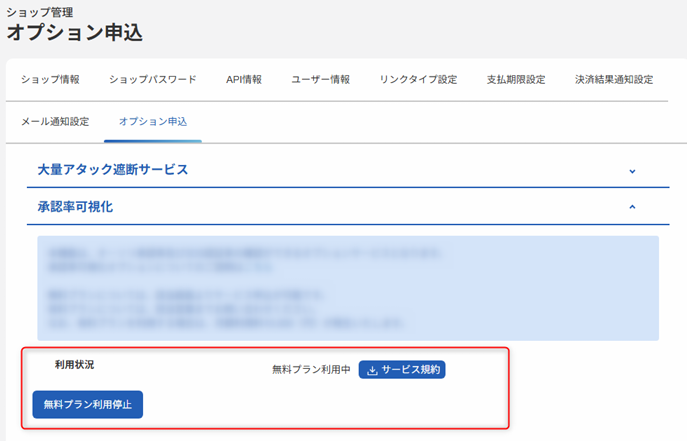This screenshot has height=443, width=689.
Task: Click the 無料プラン利用停止 button
Action: pyautogui.click(x=88, y=404)
